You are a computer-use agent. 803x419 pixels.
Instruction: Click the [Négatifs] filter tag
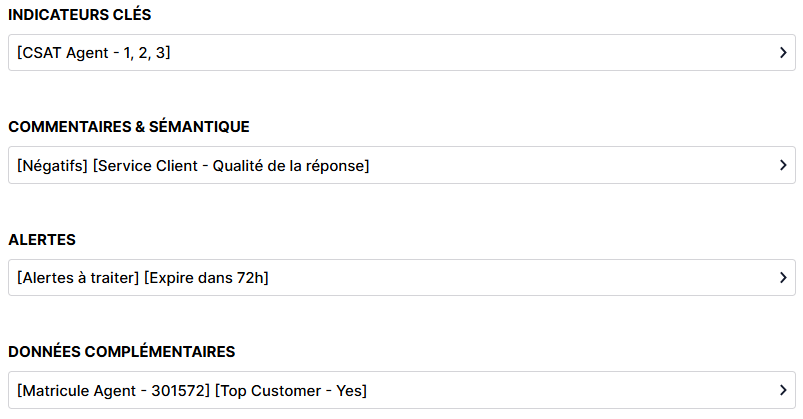point(52,166)
